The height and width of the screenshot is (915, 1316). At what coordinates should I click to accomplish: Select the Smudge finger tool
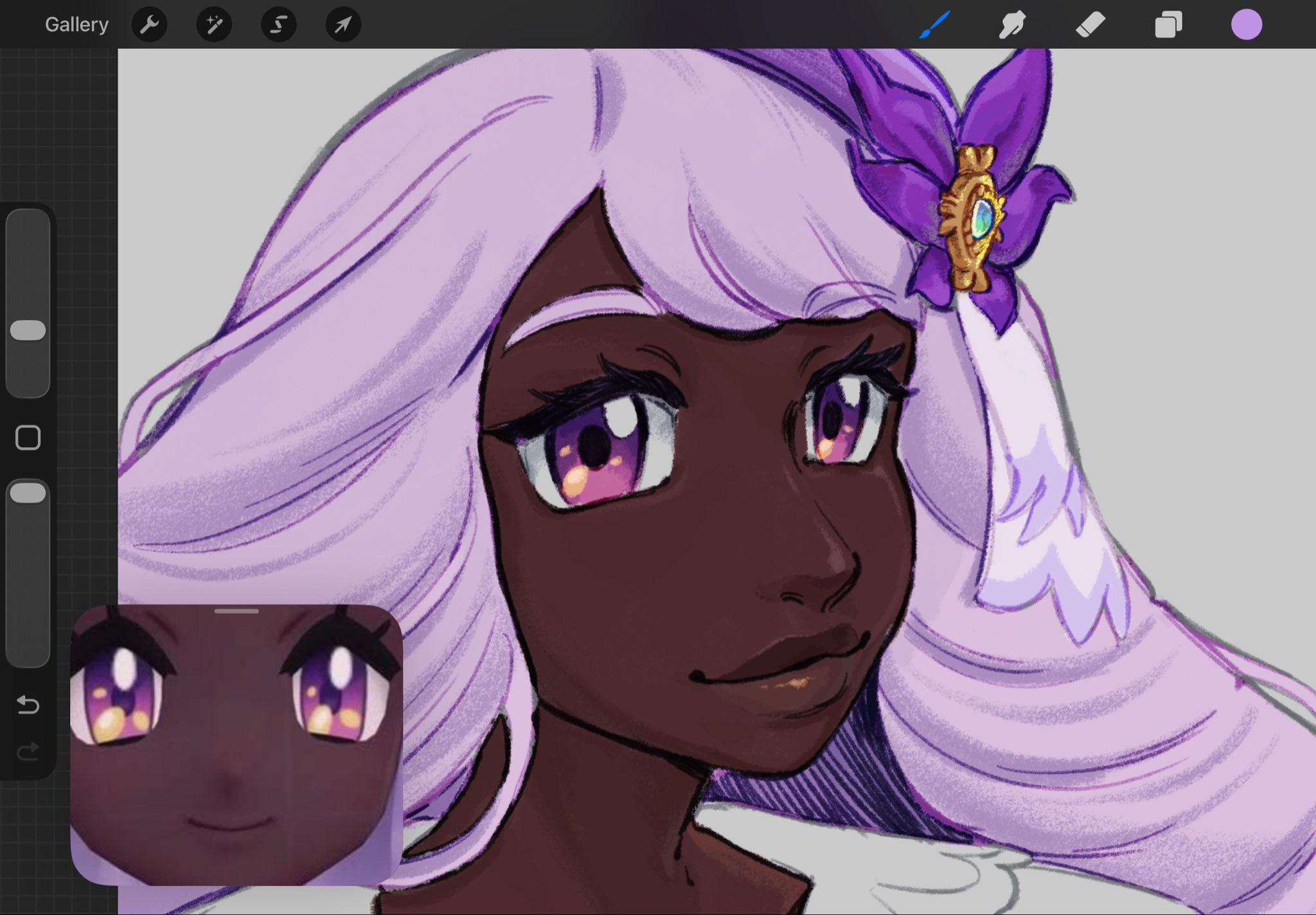[x=1012, y=24]
